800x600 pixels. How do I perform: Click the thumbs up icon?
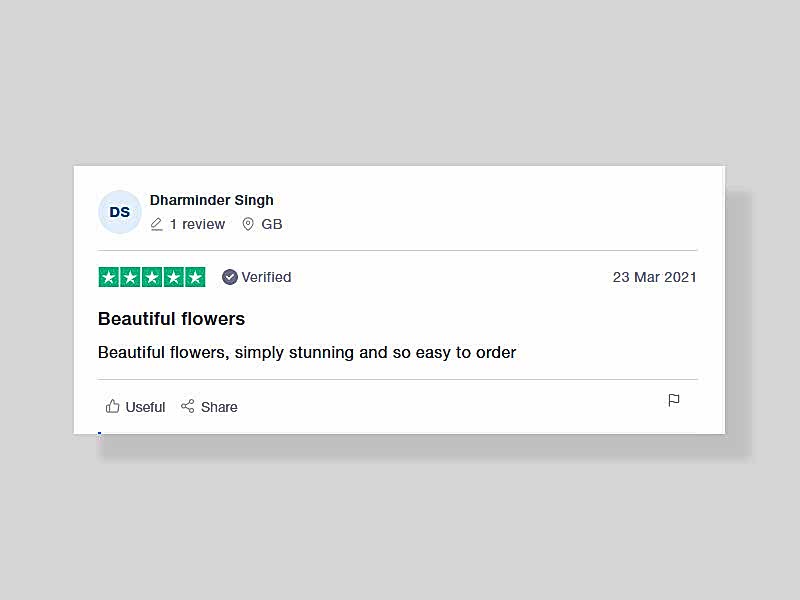[112, 406]
